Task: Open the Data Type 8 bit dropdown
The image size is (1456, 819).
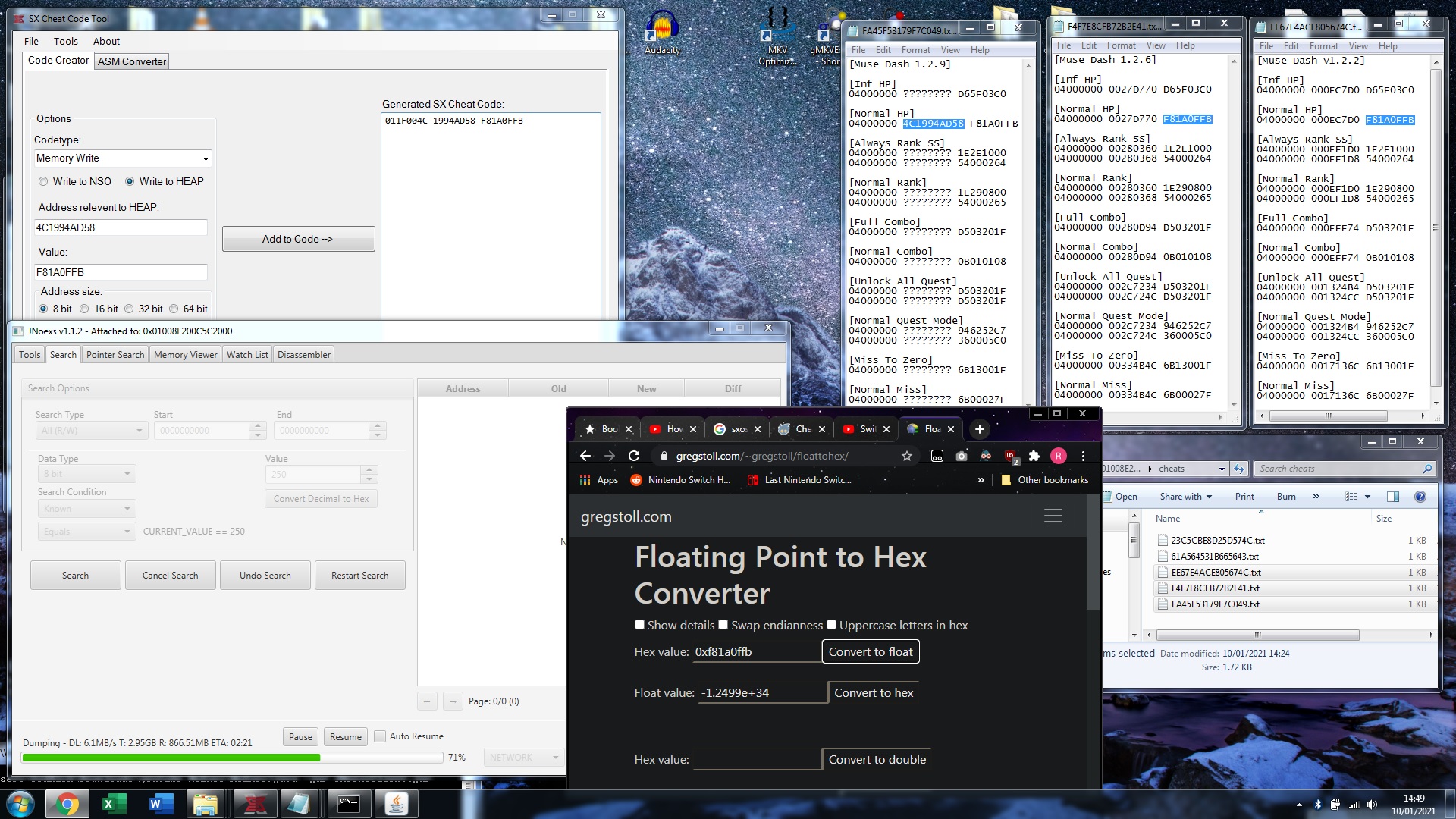Action: click(x=86, y=474)
